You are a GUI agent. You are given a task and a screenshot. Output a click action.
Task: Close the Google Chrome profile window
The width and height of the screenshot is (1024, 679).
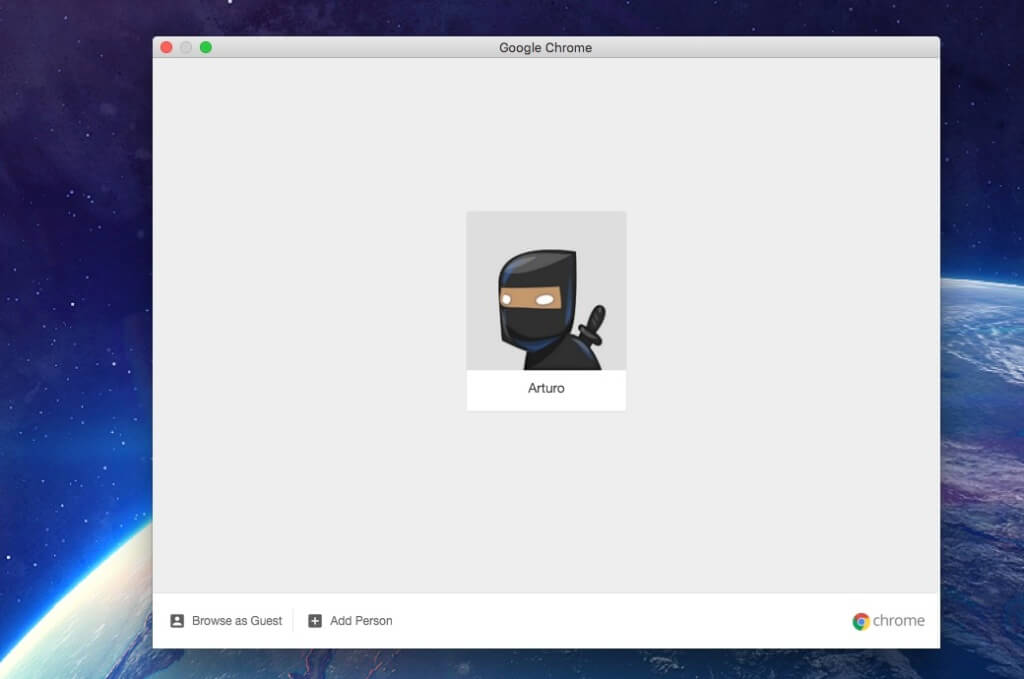point(167,47)
